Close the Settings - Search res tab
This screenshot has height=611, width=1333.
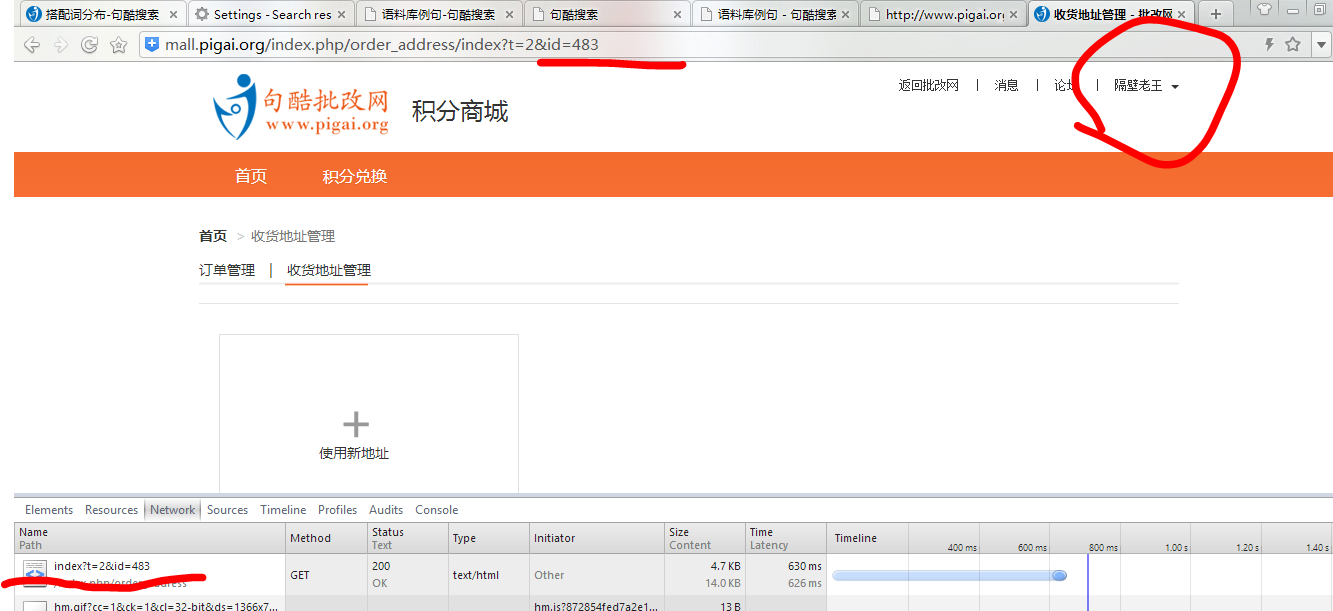point(341,15)
